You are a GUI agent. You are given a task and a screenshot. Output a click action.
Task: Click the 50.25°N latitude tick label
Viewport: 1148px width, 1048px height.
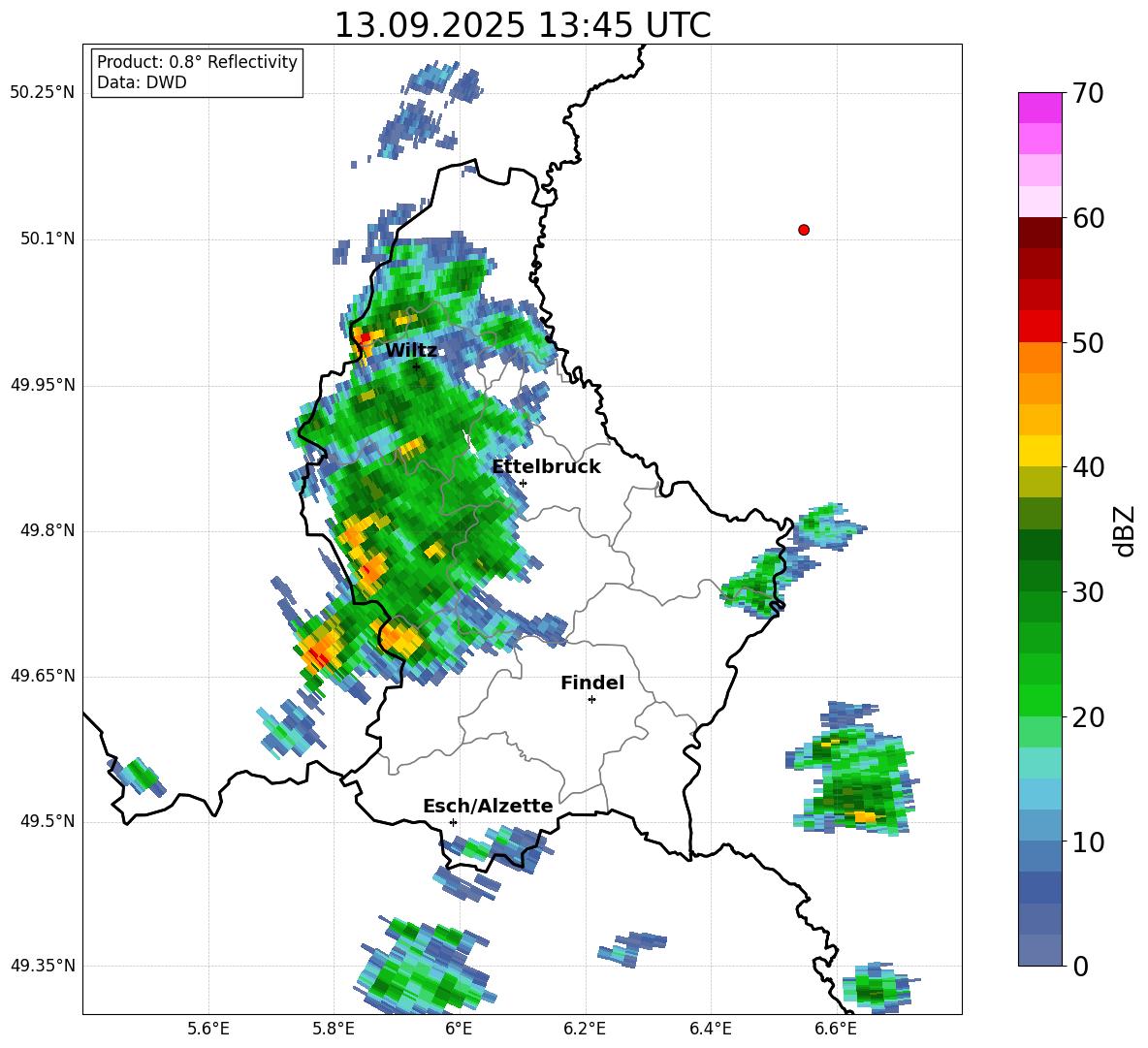click(43, 93)
